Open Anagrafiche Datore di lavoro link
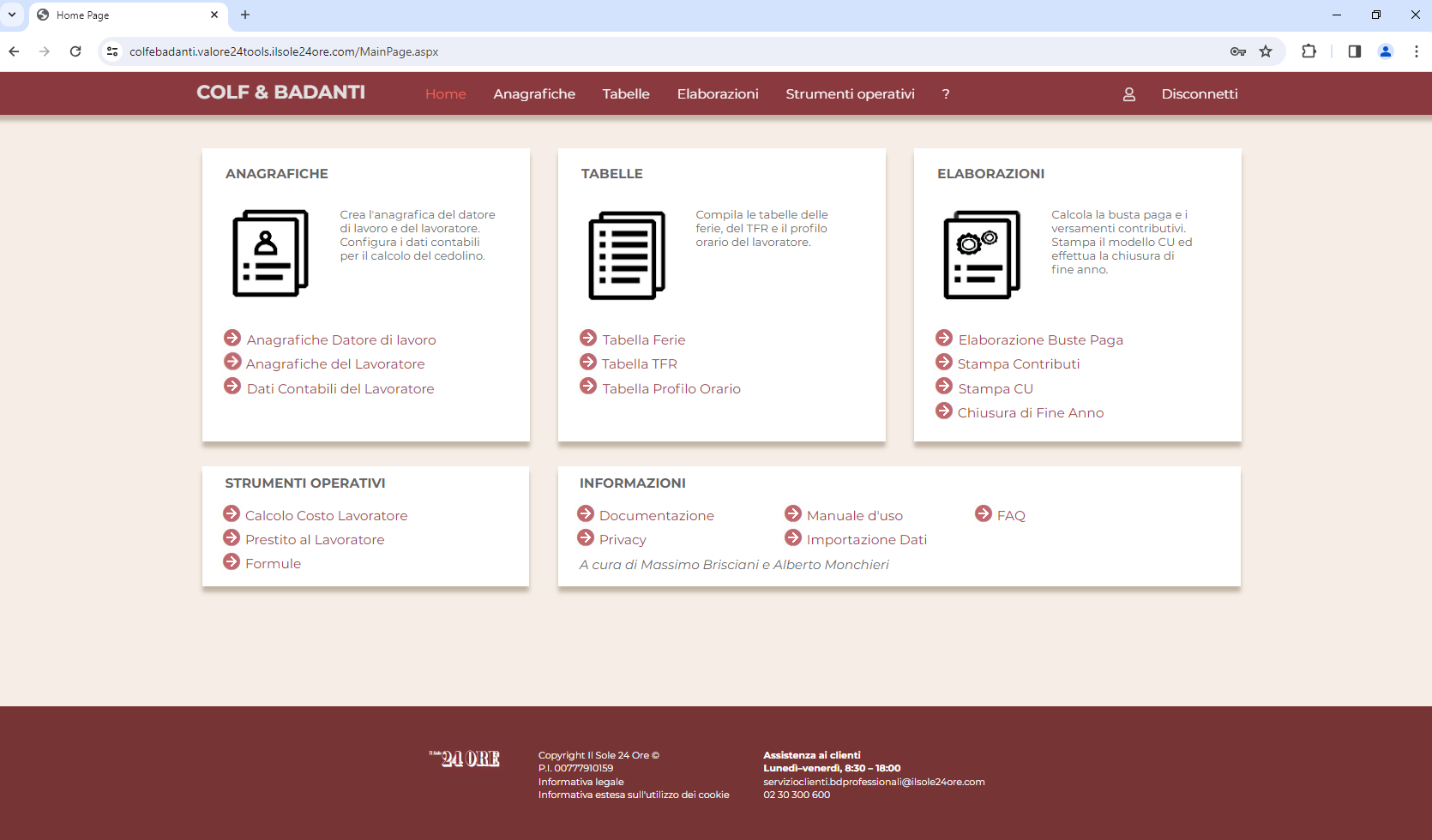 [x=341, y=340]
